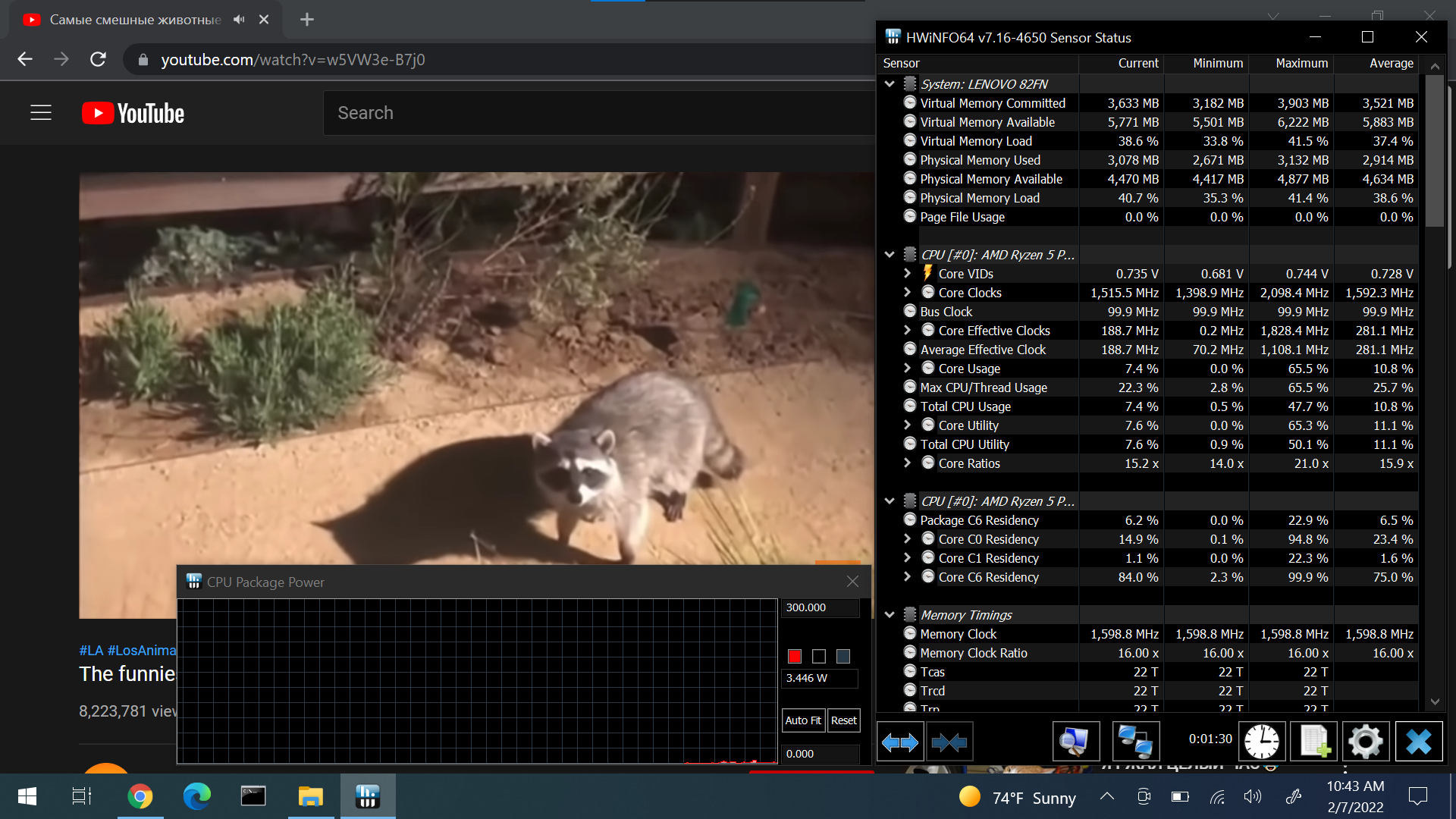This screenshot has height=819, width=1456.
Task: Expand the Core VIDs sensor row
Action: [908, 274]
